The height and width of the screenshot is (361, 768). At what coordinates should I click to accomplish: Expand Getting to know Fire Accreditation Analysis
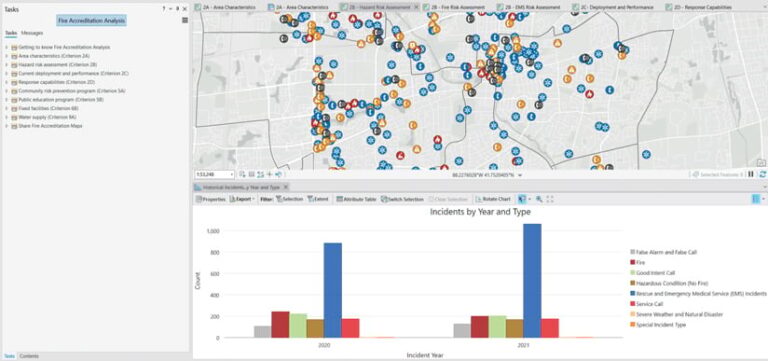coord(7,48)
